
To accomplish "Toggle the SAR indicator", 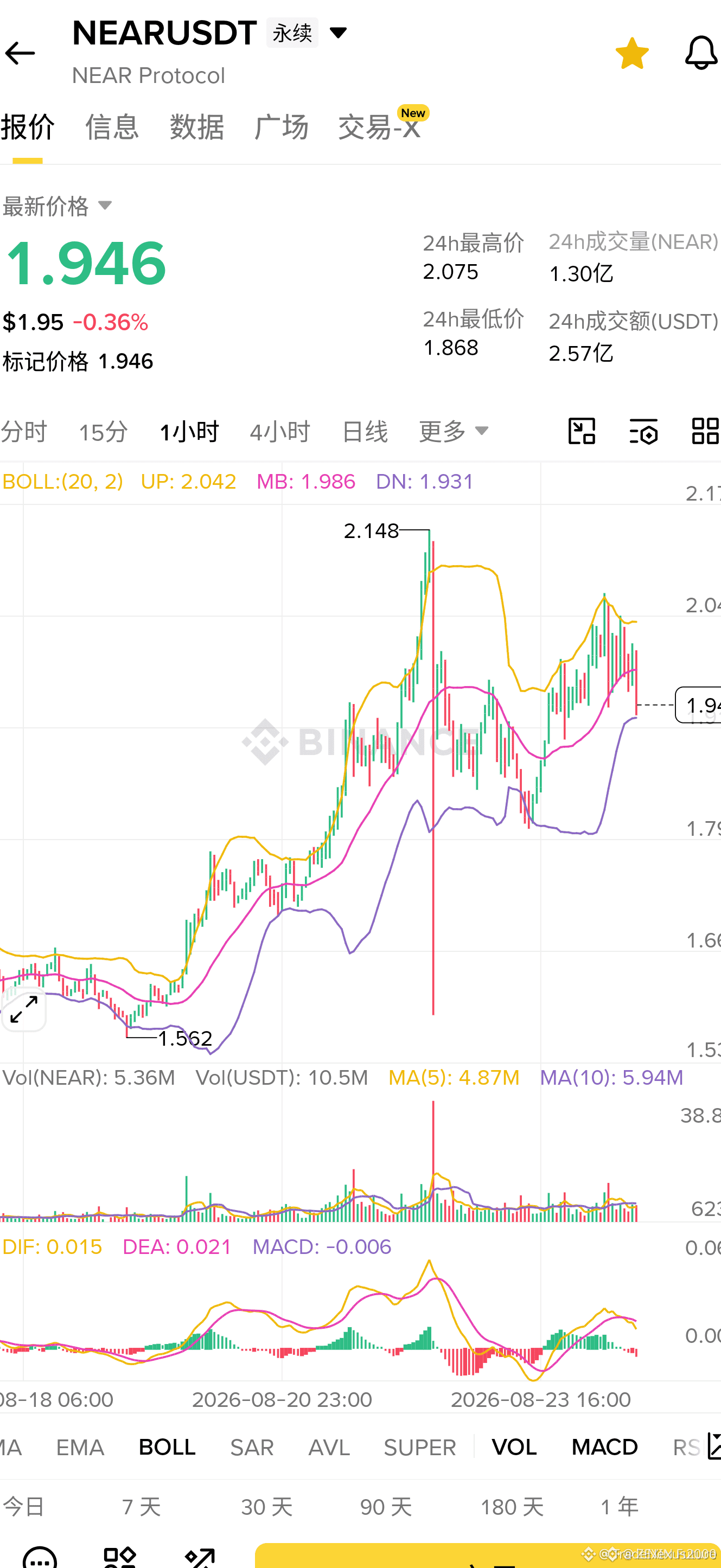I will pos(252,1447).
